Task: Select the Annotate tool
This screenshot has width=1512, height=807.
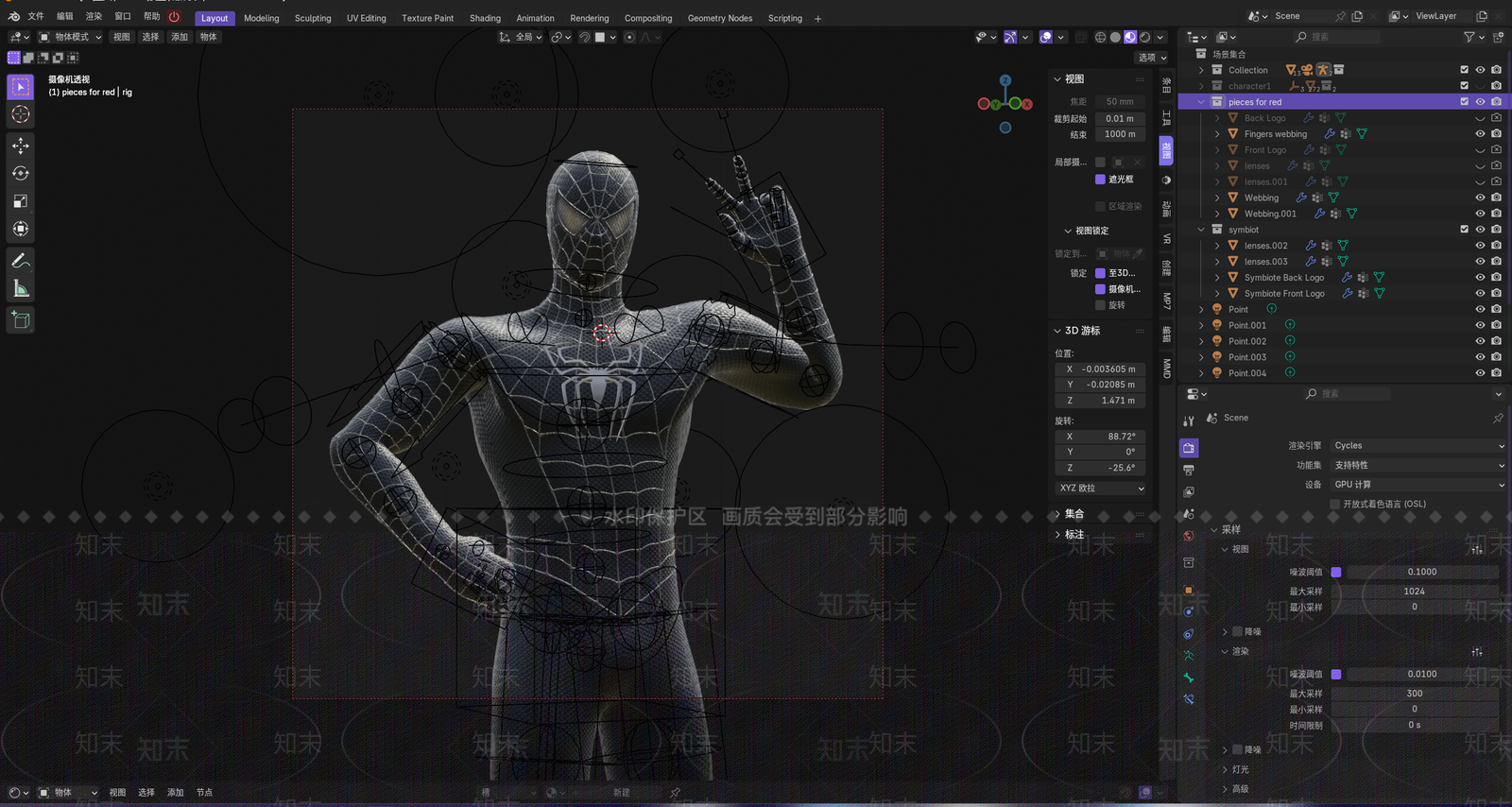Action: 21,261
